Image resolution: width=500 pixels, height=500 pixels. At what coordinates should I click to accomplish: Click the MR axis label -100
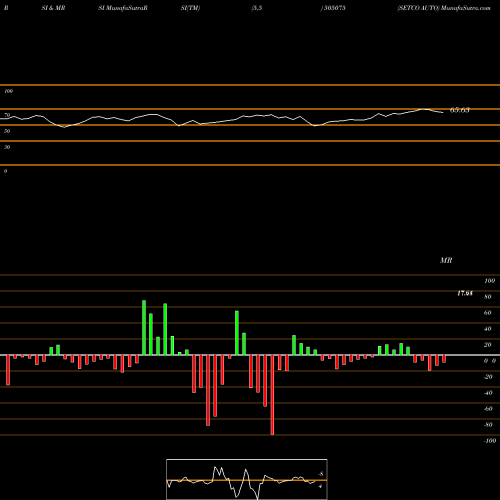point(490,441)
